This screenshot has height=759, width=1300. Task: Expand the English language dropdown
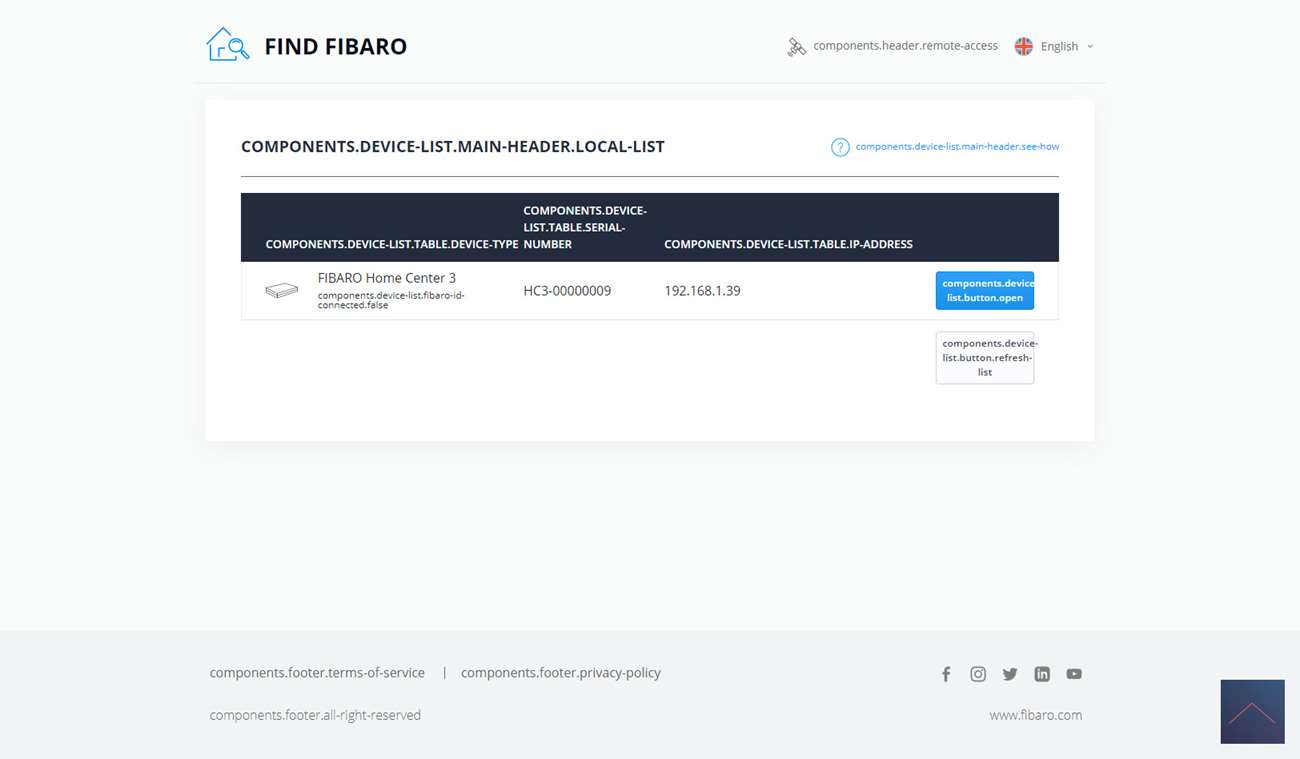pyautogui.click(x=1058, y=46)
